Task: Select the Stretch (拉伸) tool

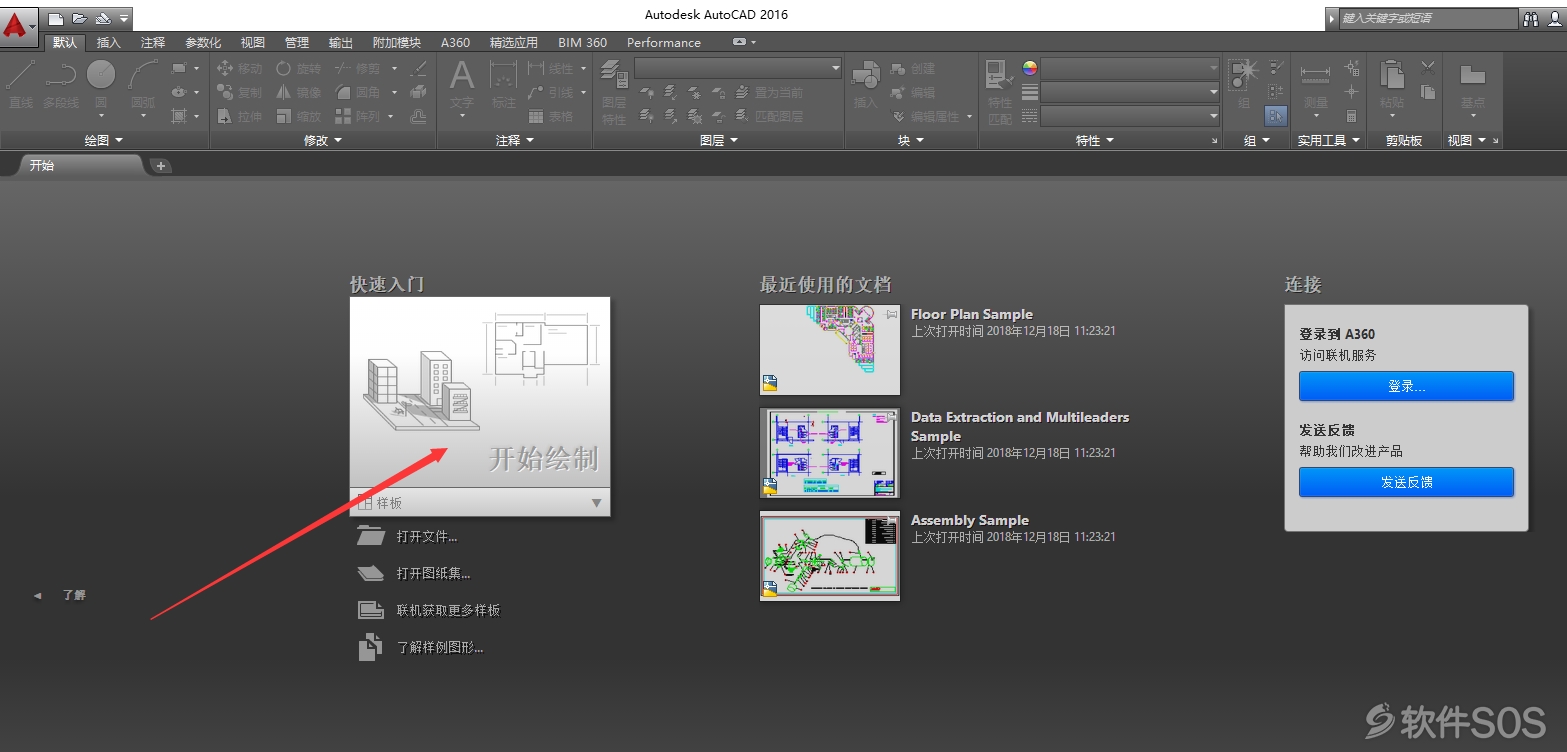Action: point(239,116)
